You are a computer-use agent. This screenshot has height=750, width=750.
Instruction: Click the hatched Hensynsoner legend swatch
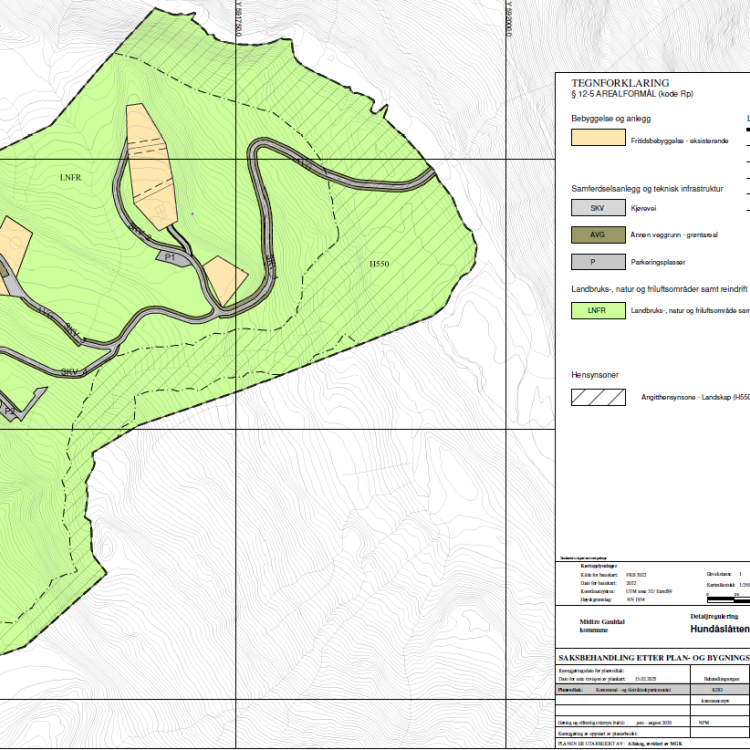598,397
